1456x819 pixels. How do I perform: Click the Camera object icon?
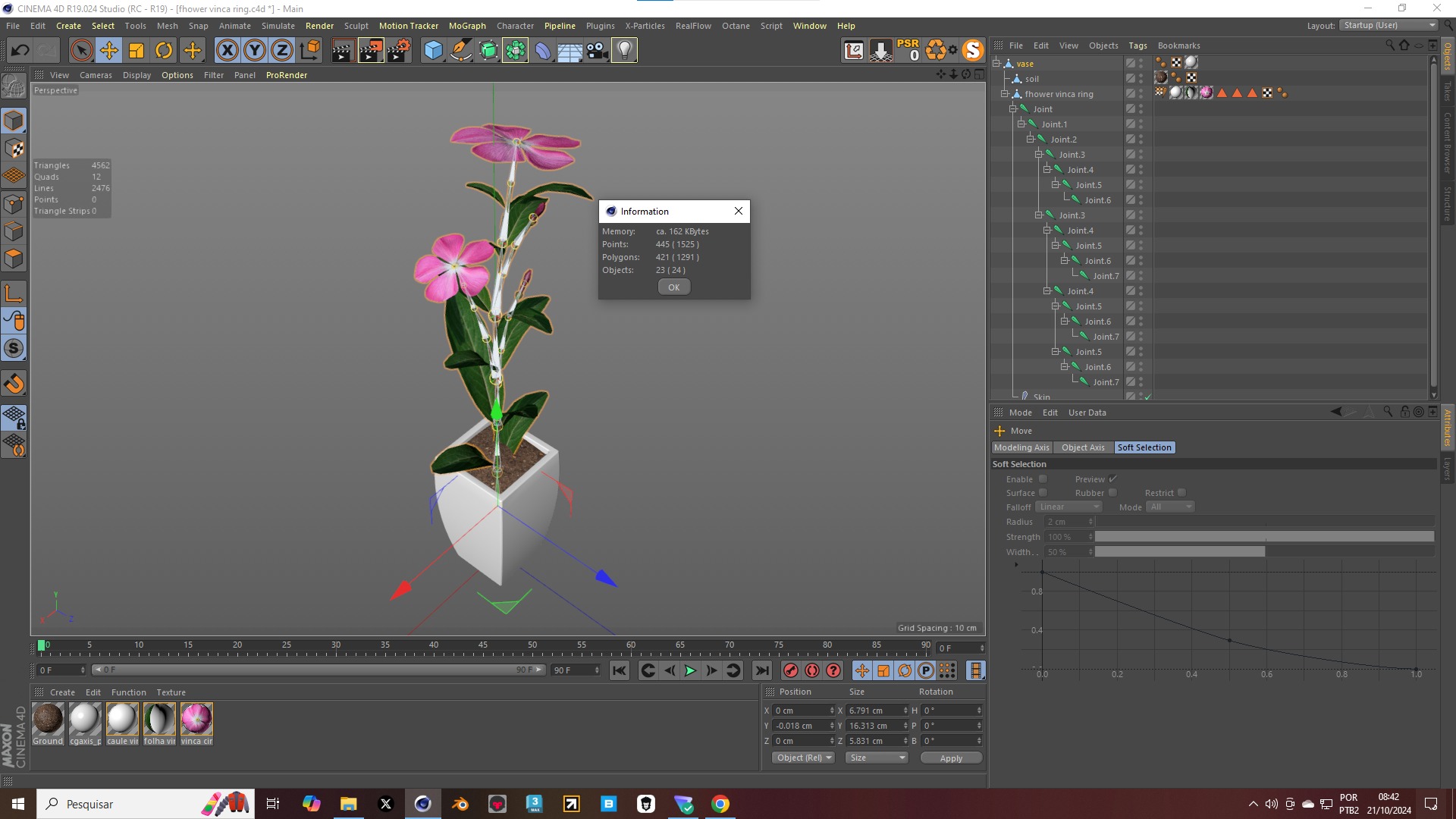[597, 51]
